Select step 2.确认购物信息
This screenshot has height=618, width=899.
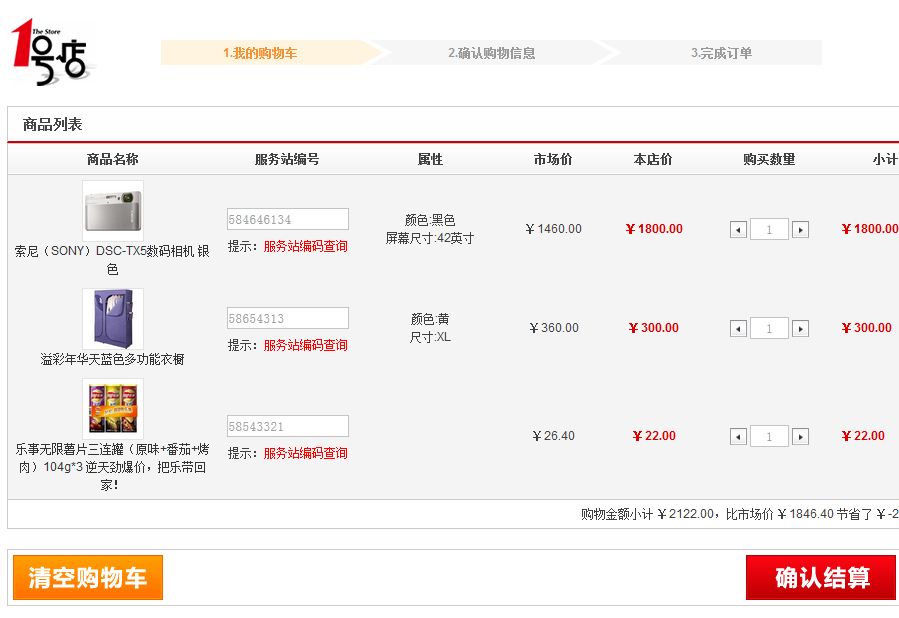point(491,53)
